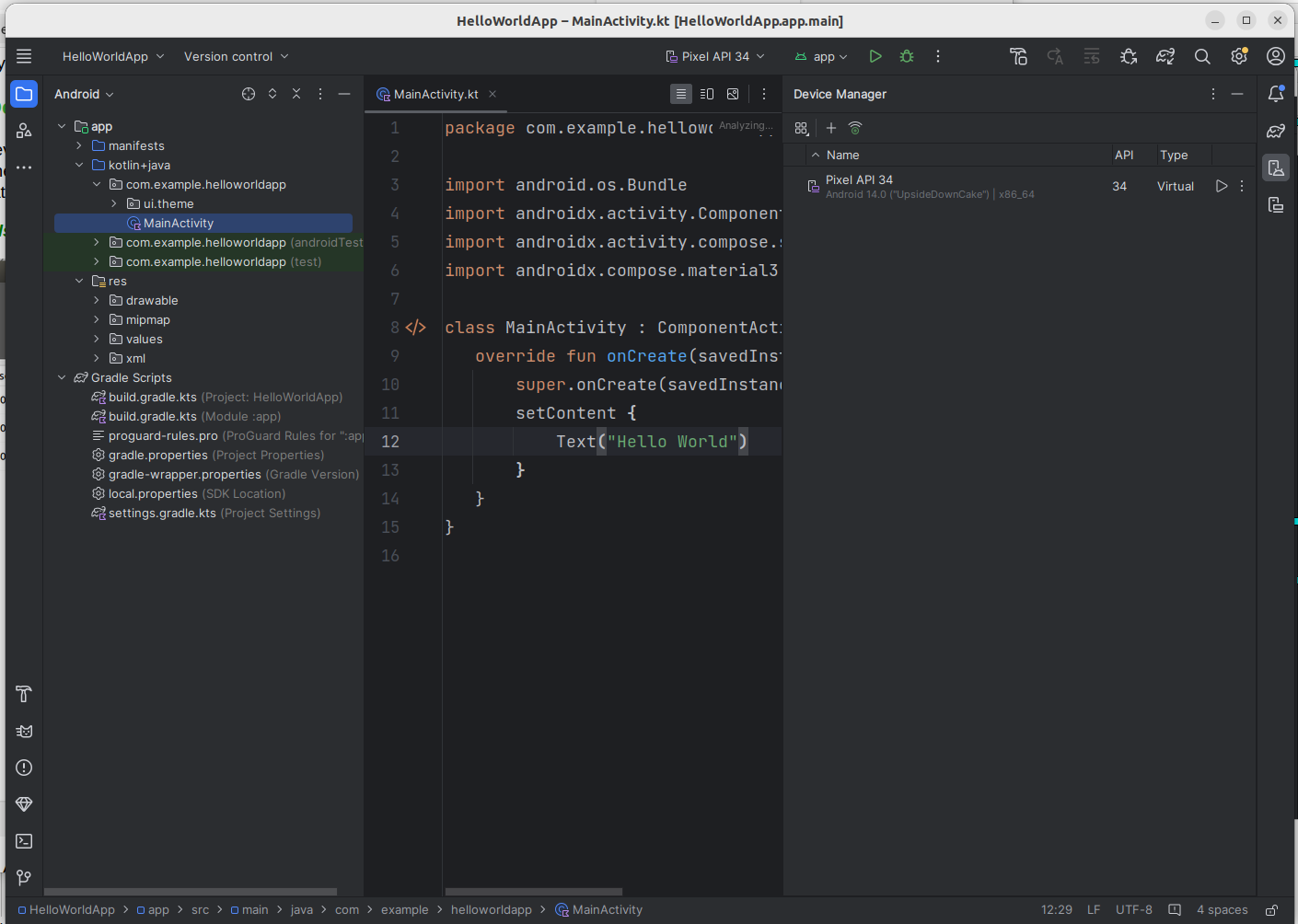Open the Problems tool window
This screenshot has width=1298, height=924.
(24, 768)
